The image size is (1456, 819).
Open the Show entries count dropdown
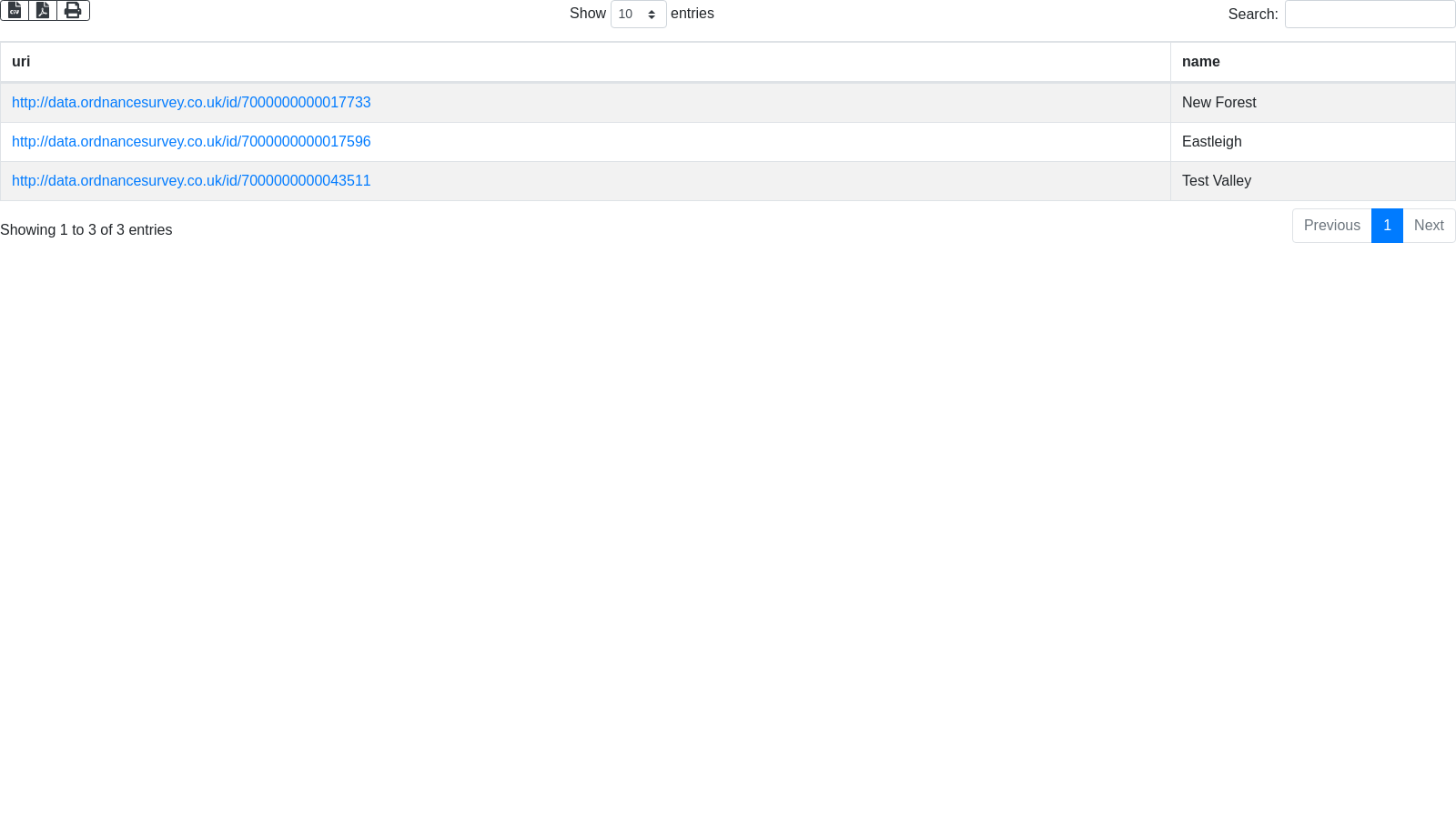pyautogui.click(x=638, y=15)
